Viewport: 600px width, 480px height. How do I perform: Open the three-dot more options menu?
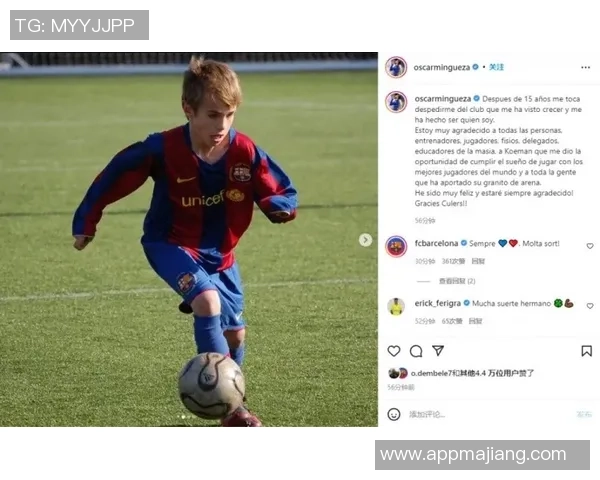click(585, 67)
